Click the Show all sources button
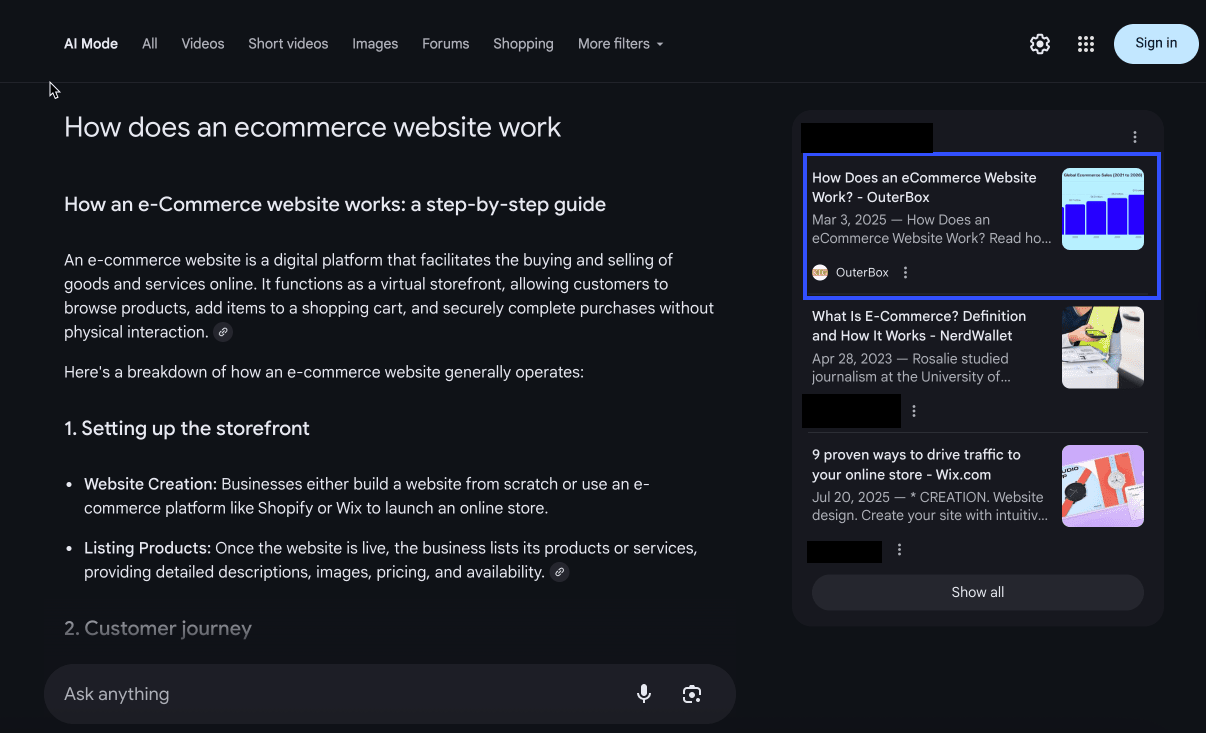This screenshot has width=1206, height=733. coord(977,592)
